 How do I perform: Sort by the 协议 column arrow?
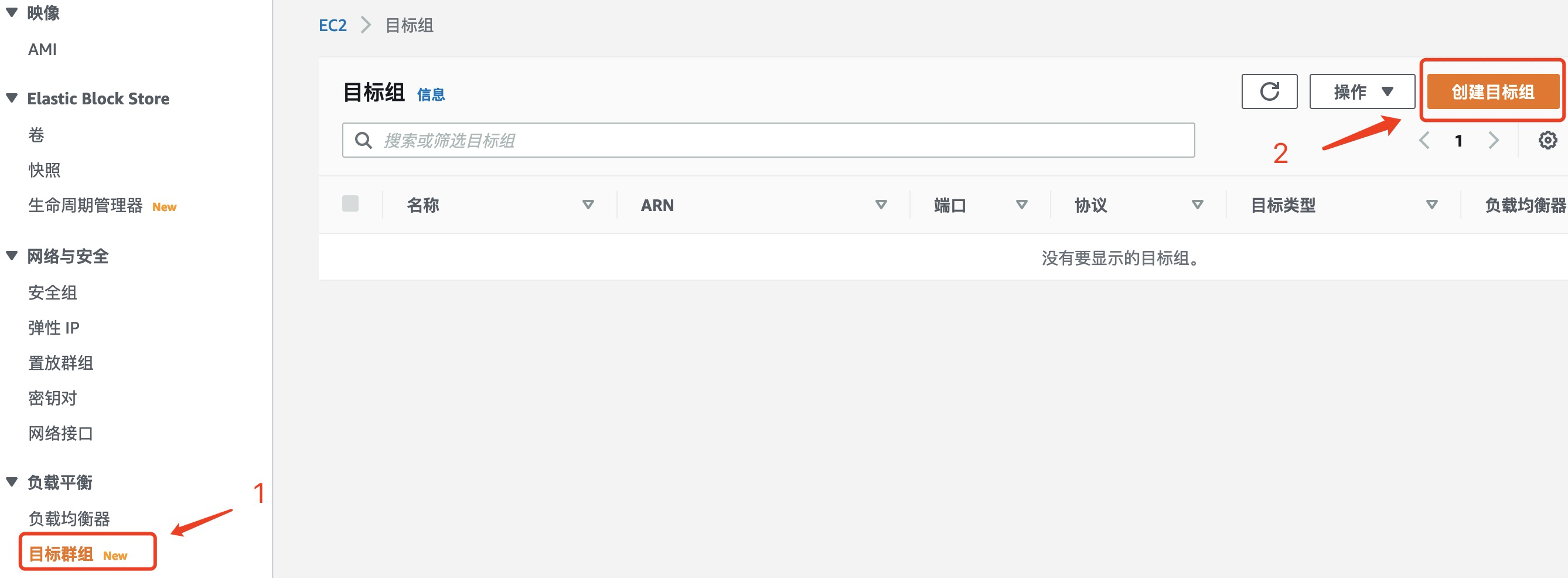coord(1197,205)
